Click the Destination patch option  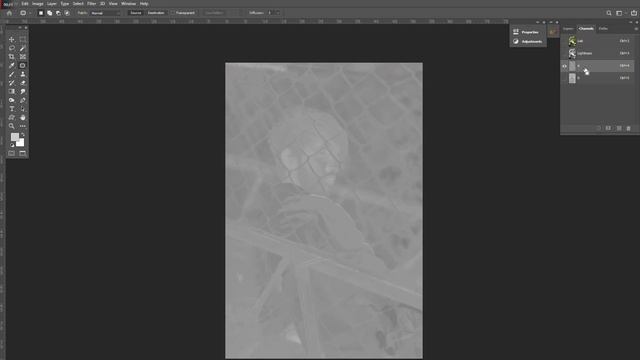pos(156,13)
